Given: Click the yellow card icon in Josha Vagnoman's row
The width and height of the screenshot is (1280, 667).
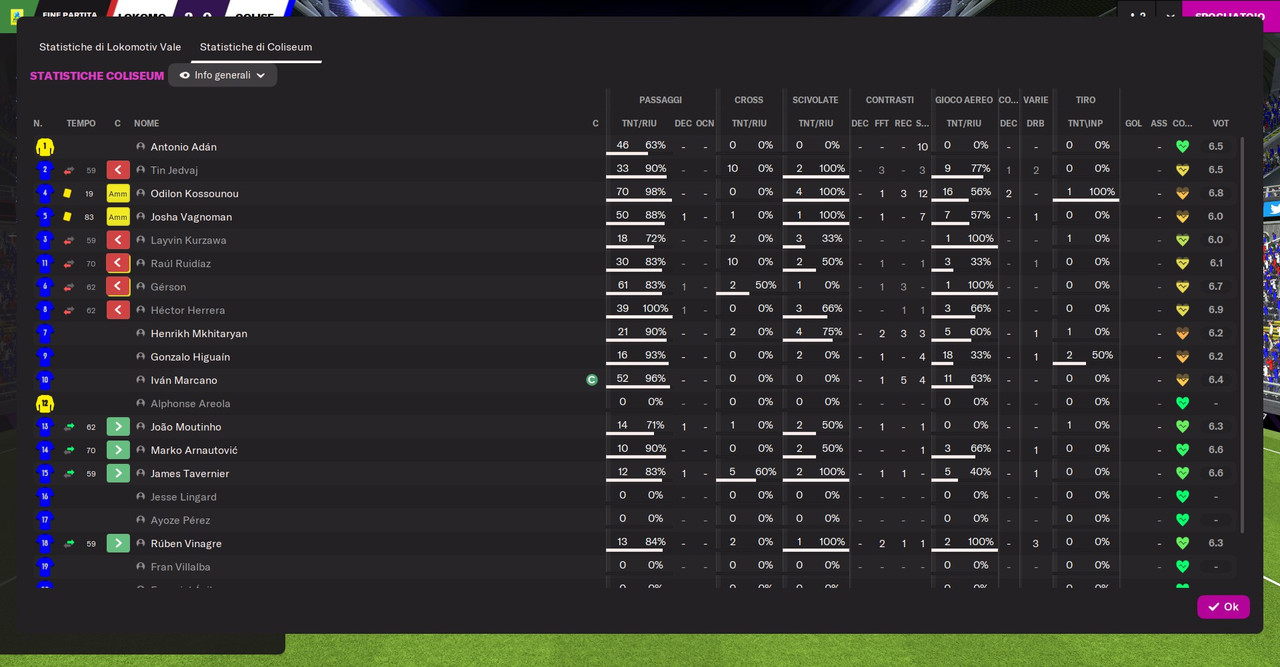Looking at the screenshot, I should [x=68, y=217].
